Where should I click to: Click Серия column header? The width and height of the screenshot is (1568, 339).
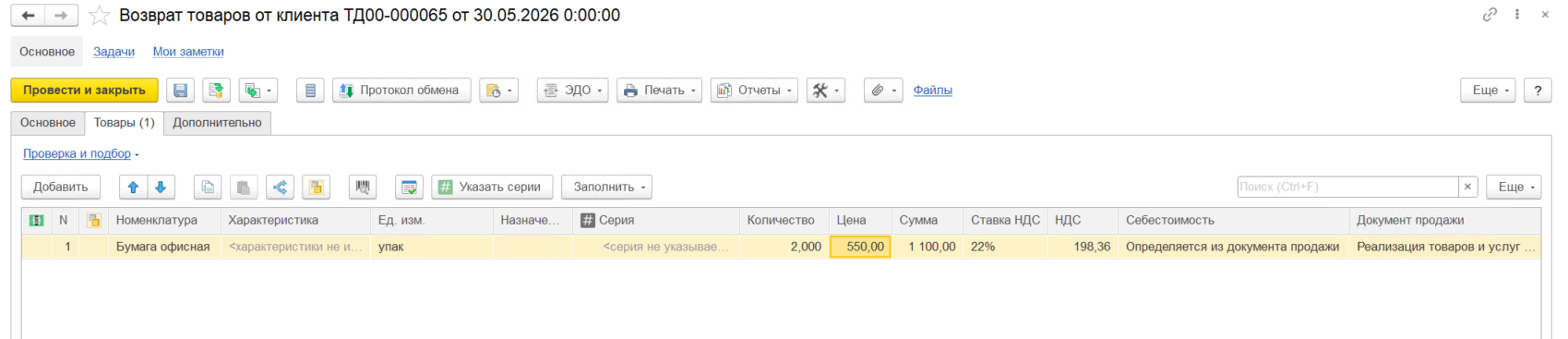[x=655, y=221]
